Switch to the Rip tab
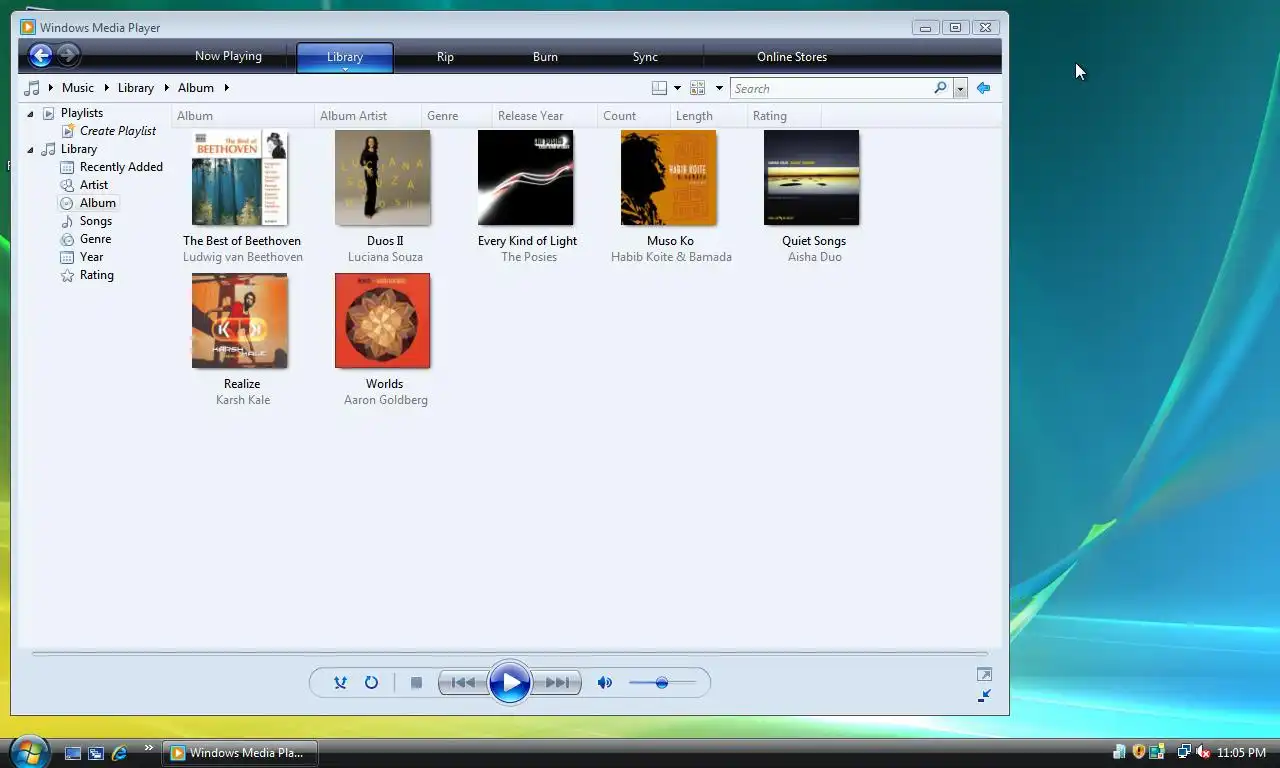Screen dimensions: 1280x768 pyautogui.click(x=445, y=57)
